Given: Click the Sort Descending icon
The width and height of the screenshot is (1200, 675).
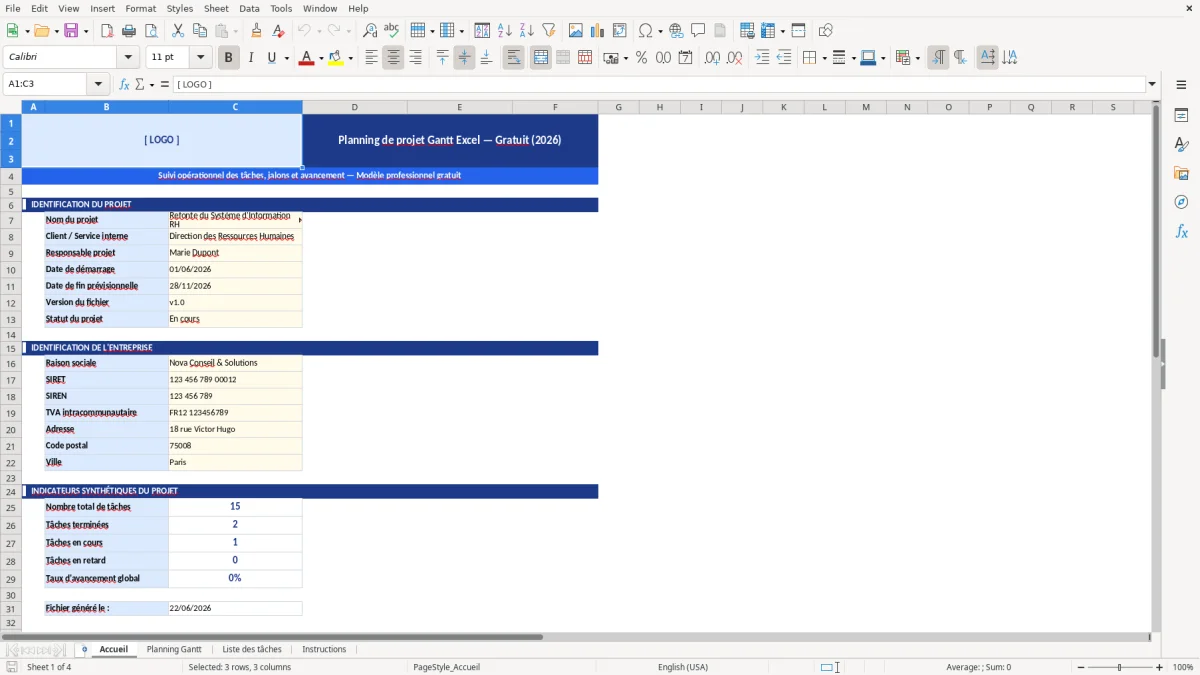Looking at the screenshot, I should point(527,31).
